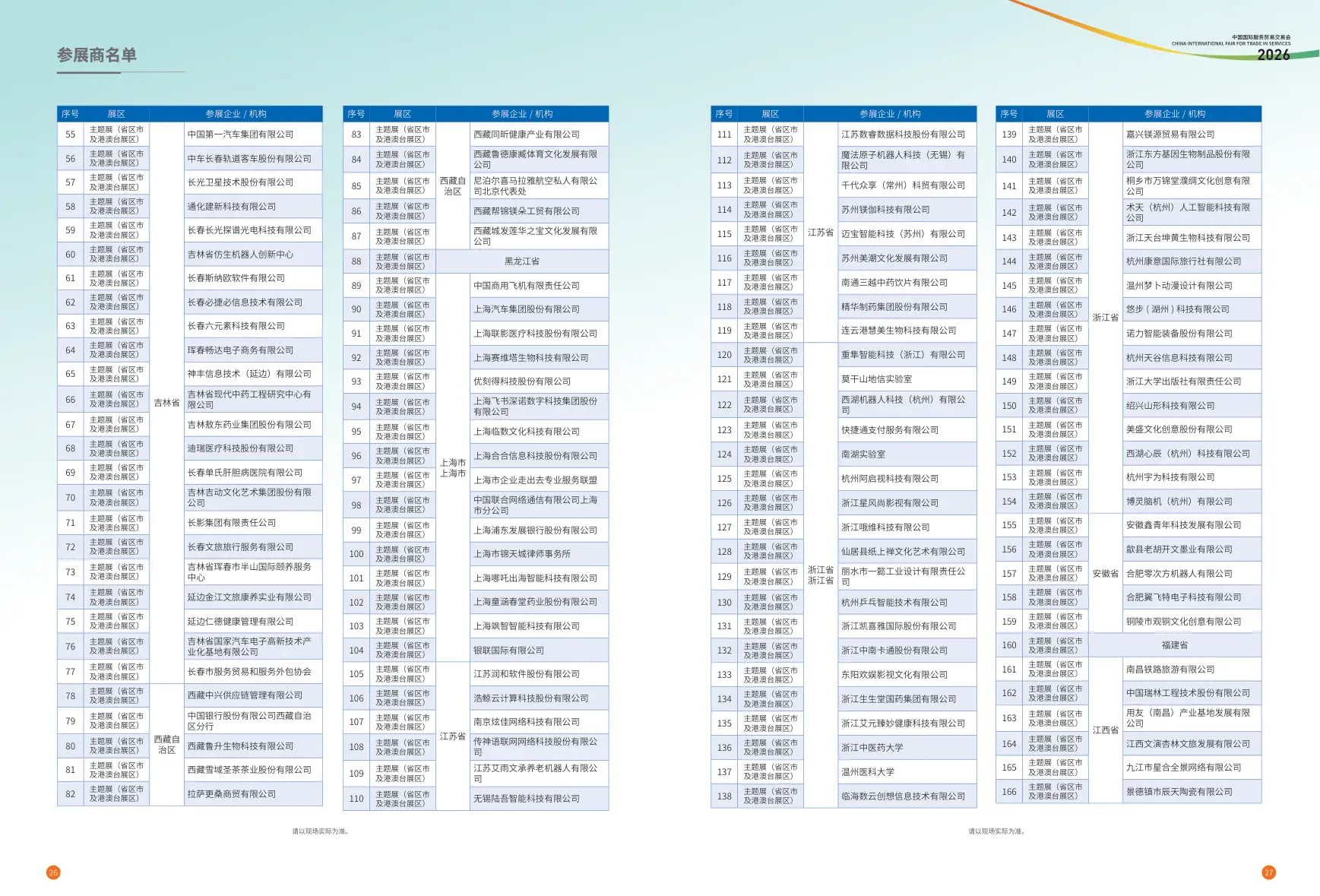This screenshot has height=896, width=1320.
Task: Click the '吉林省' region cell
Action: coord(166,403)
